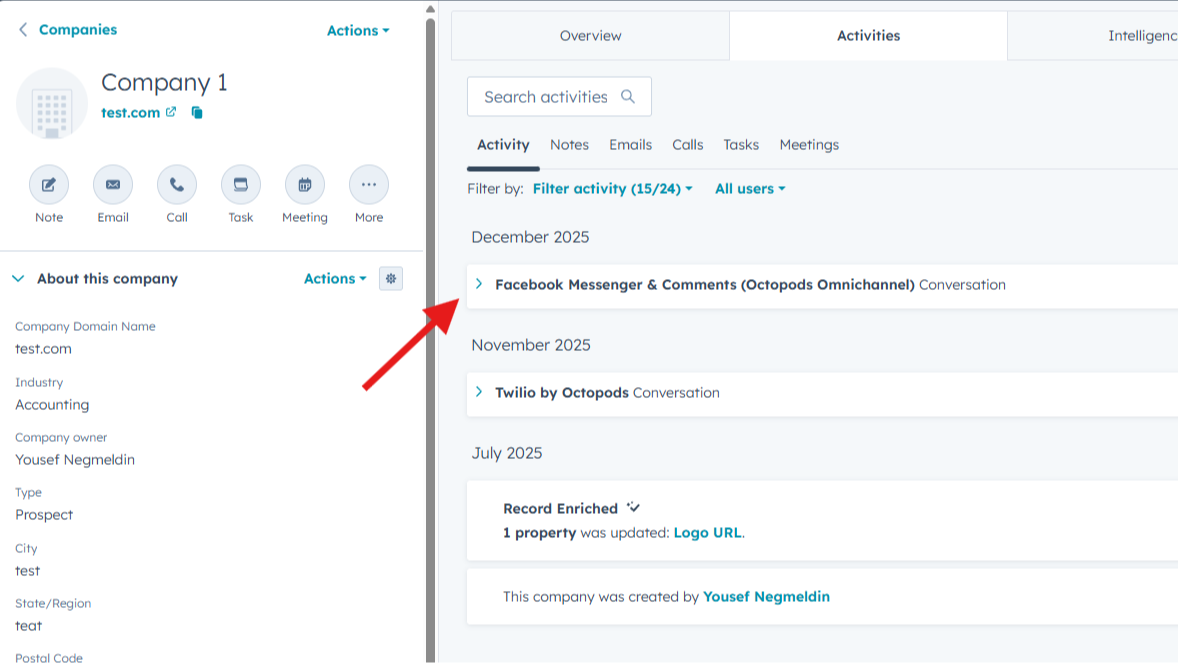
Task: Open the More options icon
Action: click(368, 184)
